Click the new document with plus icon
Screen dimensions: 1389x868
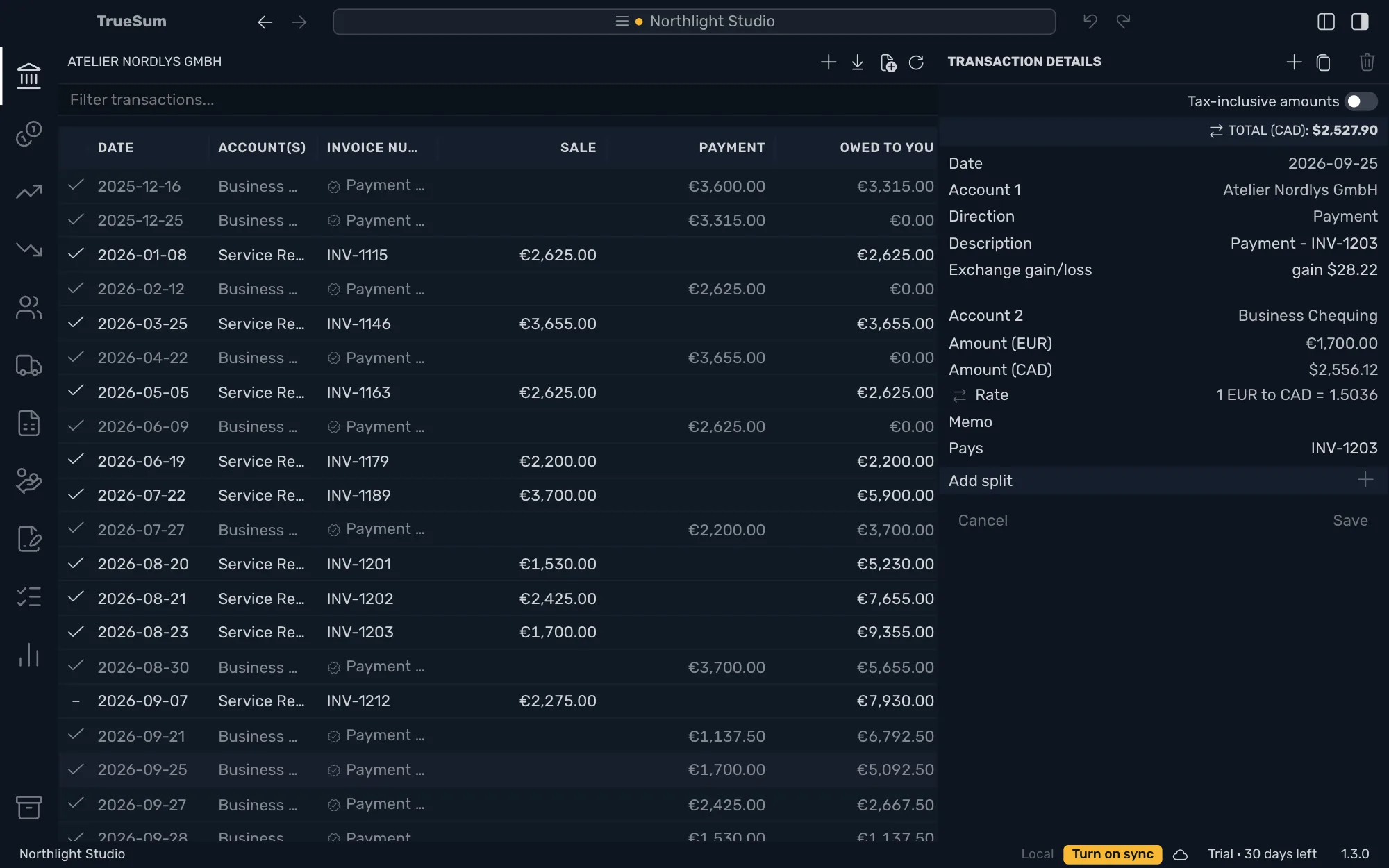tap(888, 62)
